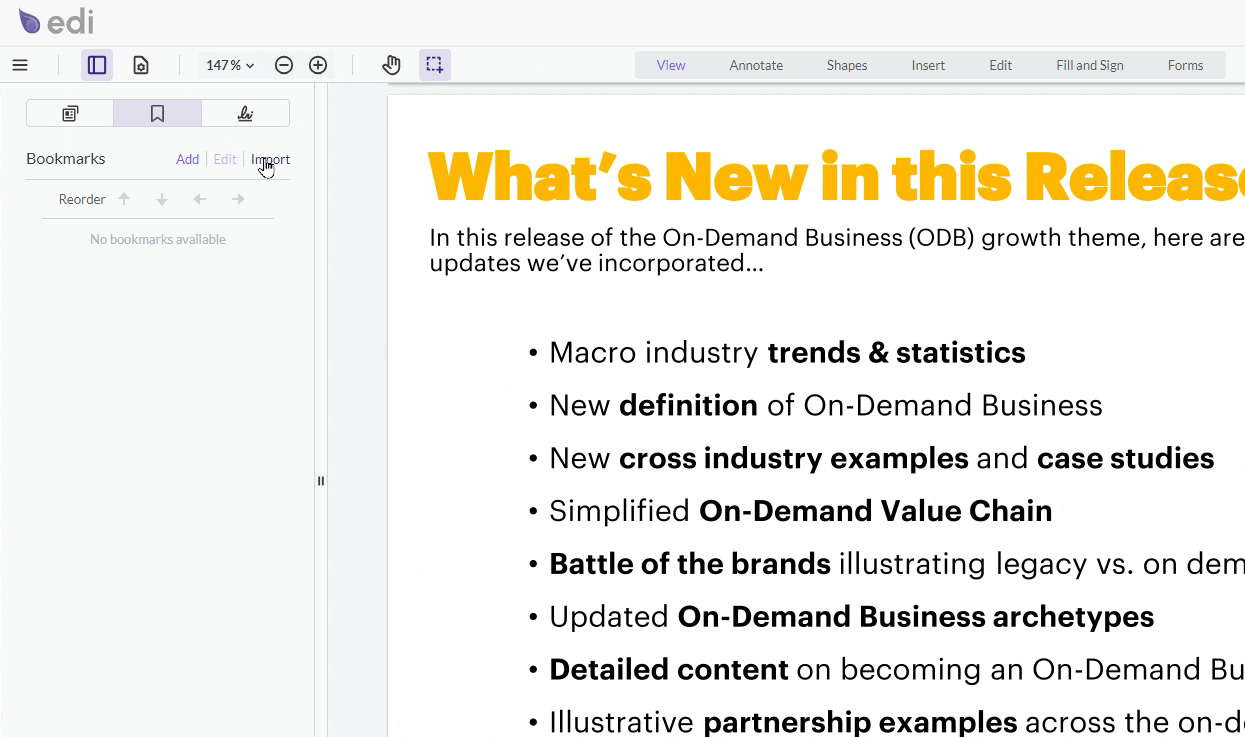Click 'No bookmarks available' text
Image resolution: width=1245 pixels, height=737 pixels.
pos(158,239)
